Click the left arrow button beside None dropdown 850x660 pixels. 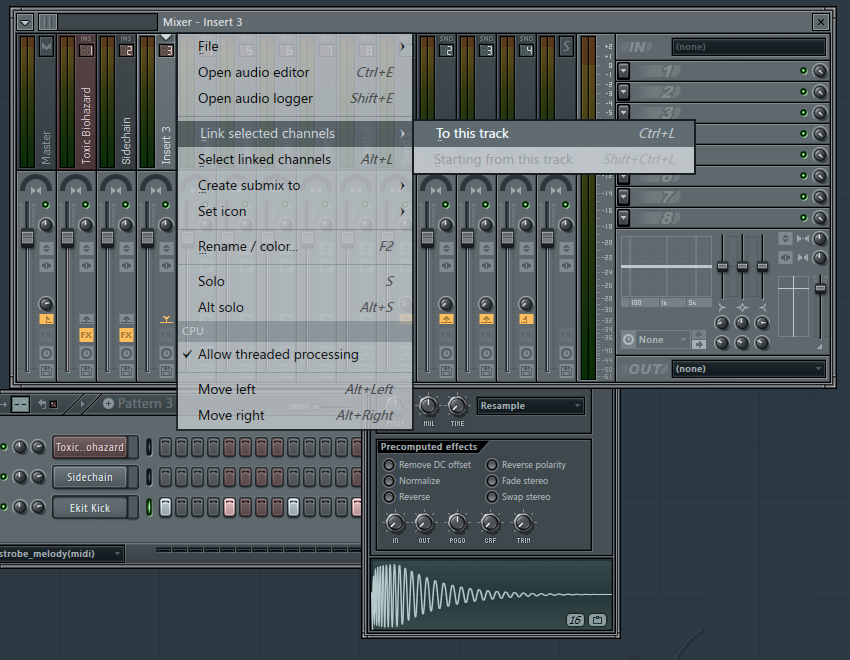pos(699,334)
